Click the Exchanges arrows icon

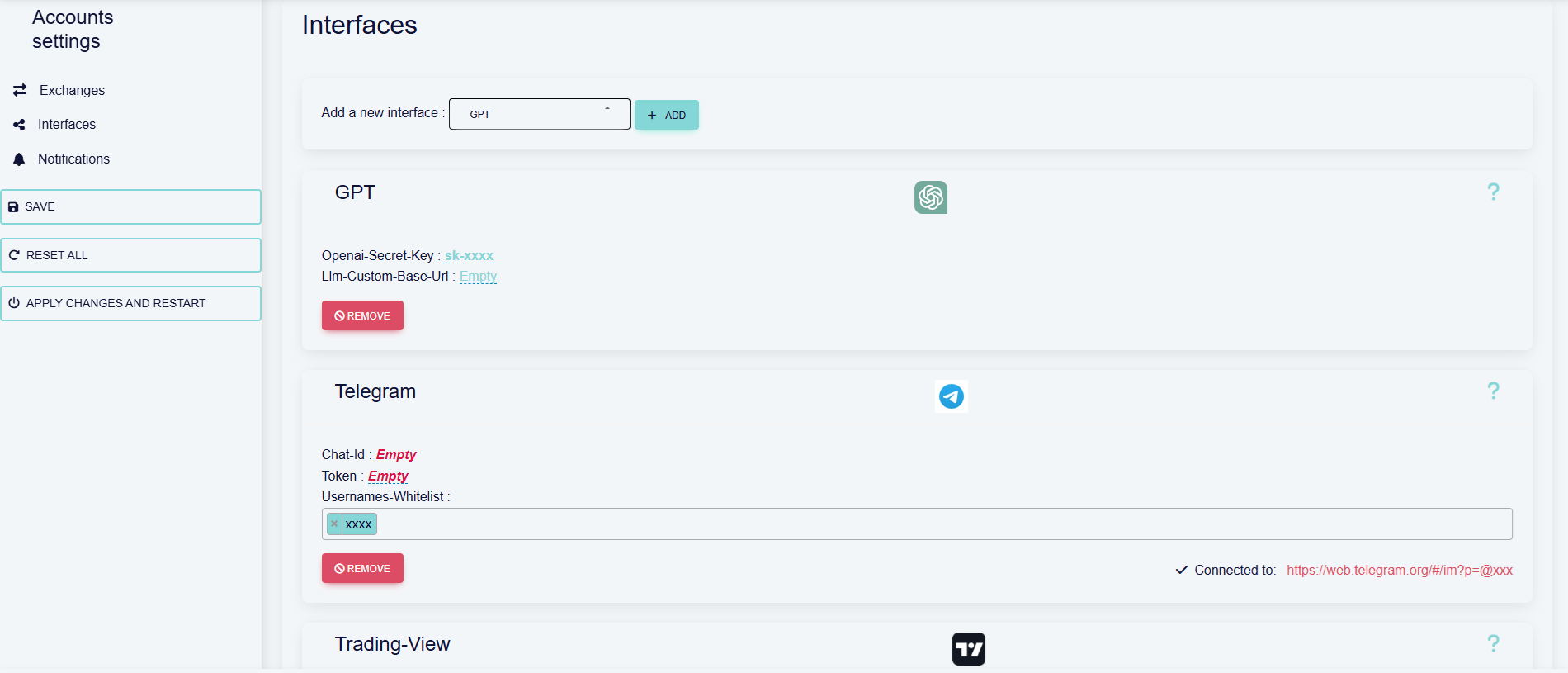[20, 89]
